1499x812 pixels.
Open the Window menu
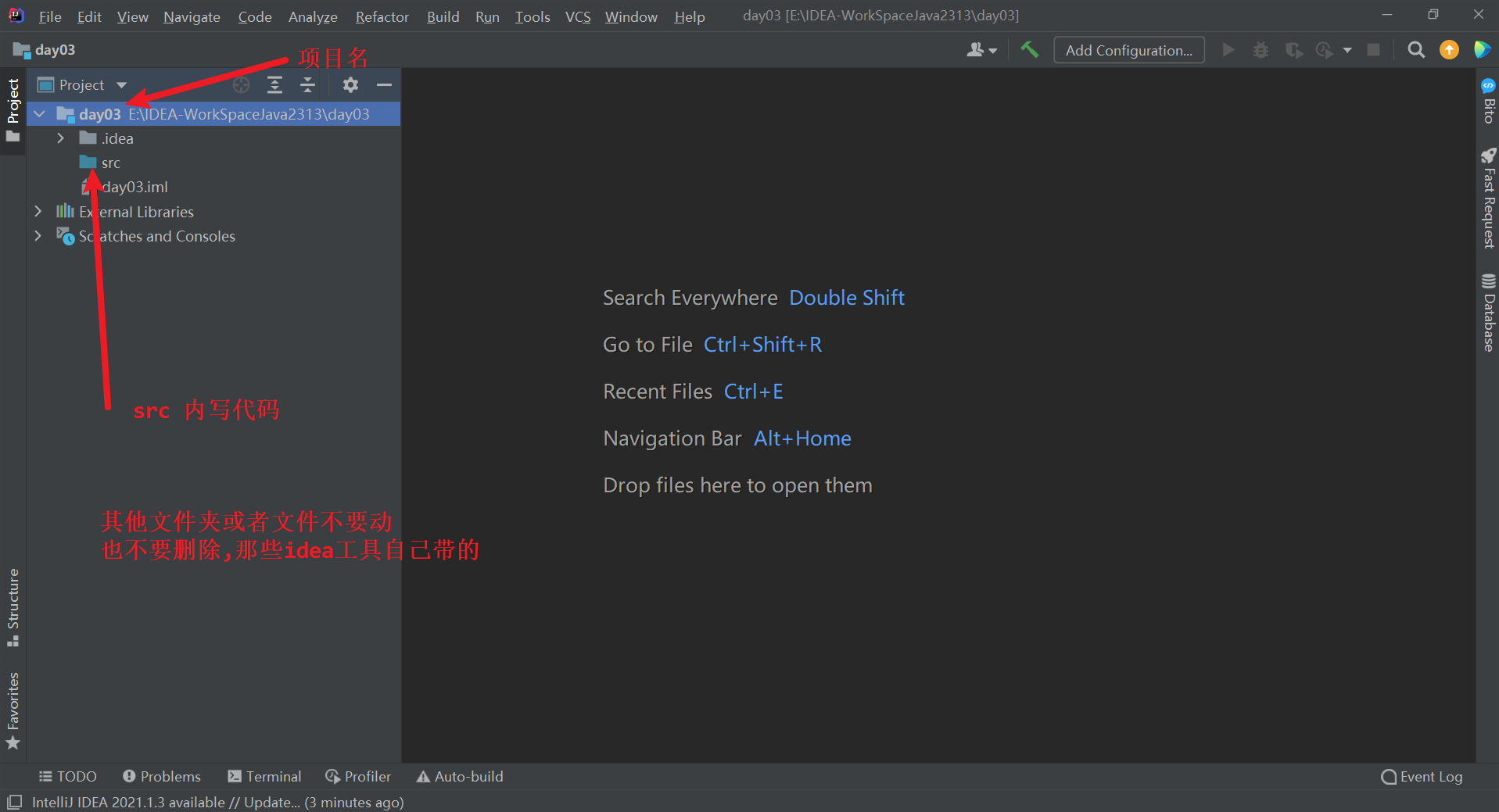(631, 16)
